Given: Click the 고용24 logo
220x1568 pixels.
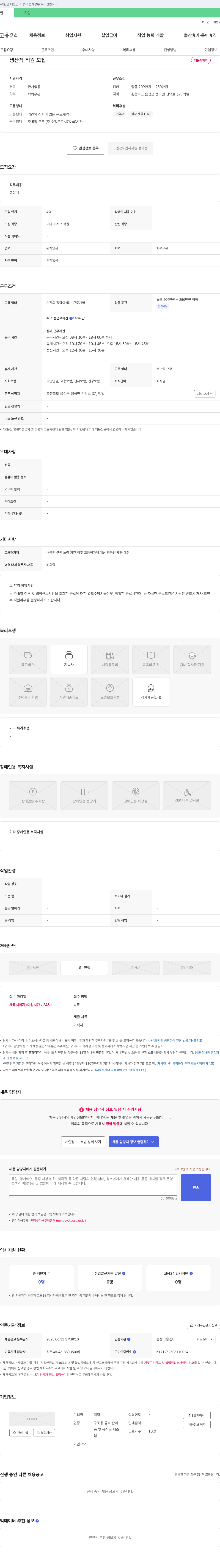Looking at the screenshot, I should [8, 35].
